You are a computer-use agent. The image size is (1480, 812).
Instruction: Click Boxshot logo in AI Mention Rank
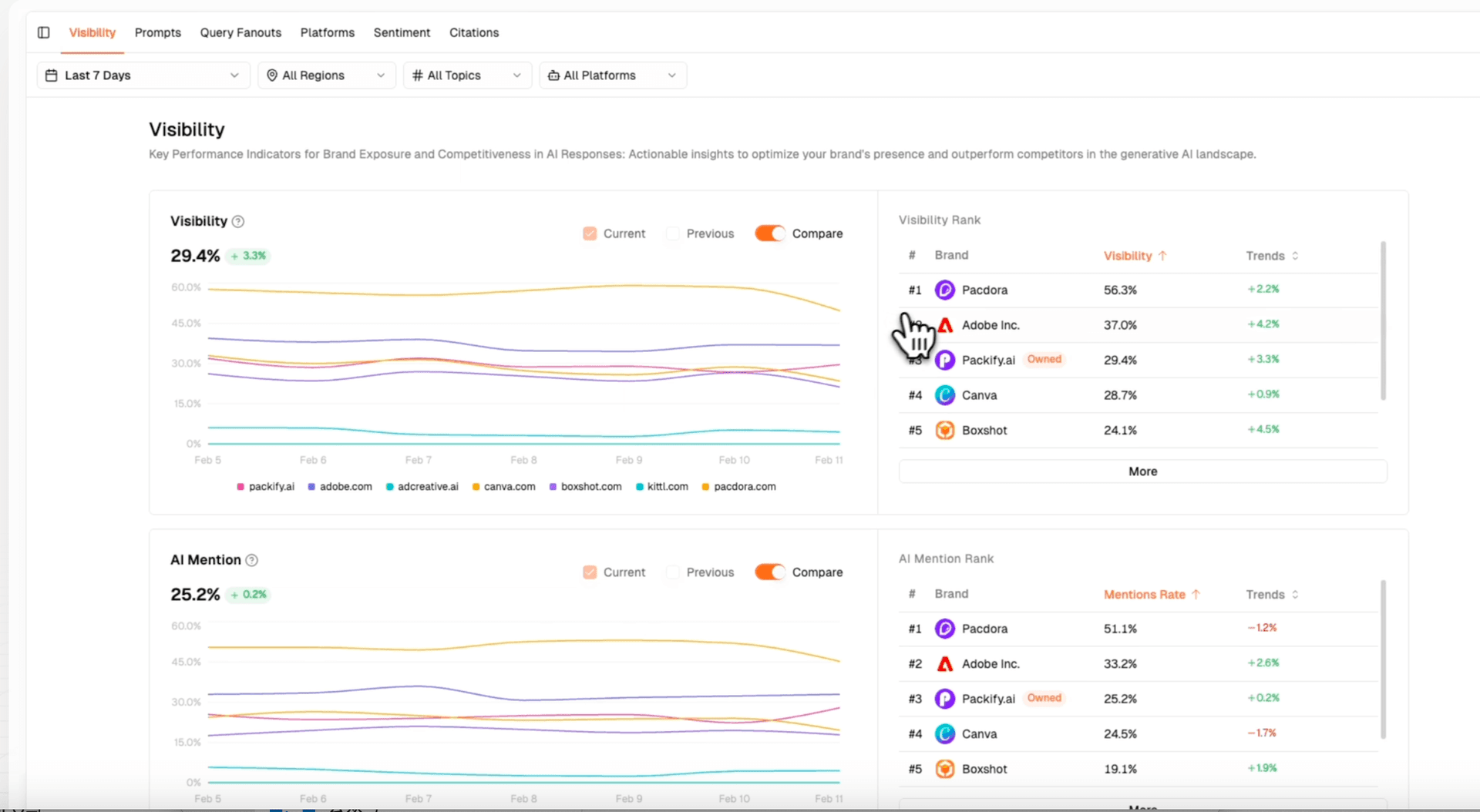945,769
